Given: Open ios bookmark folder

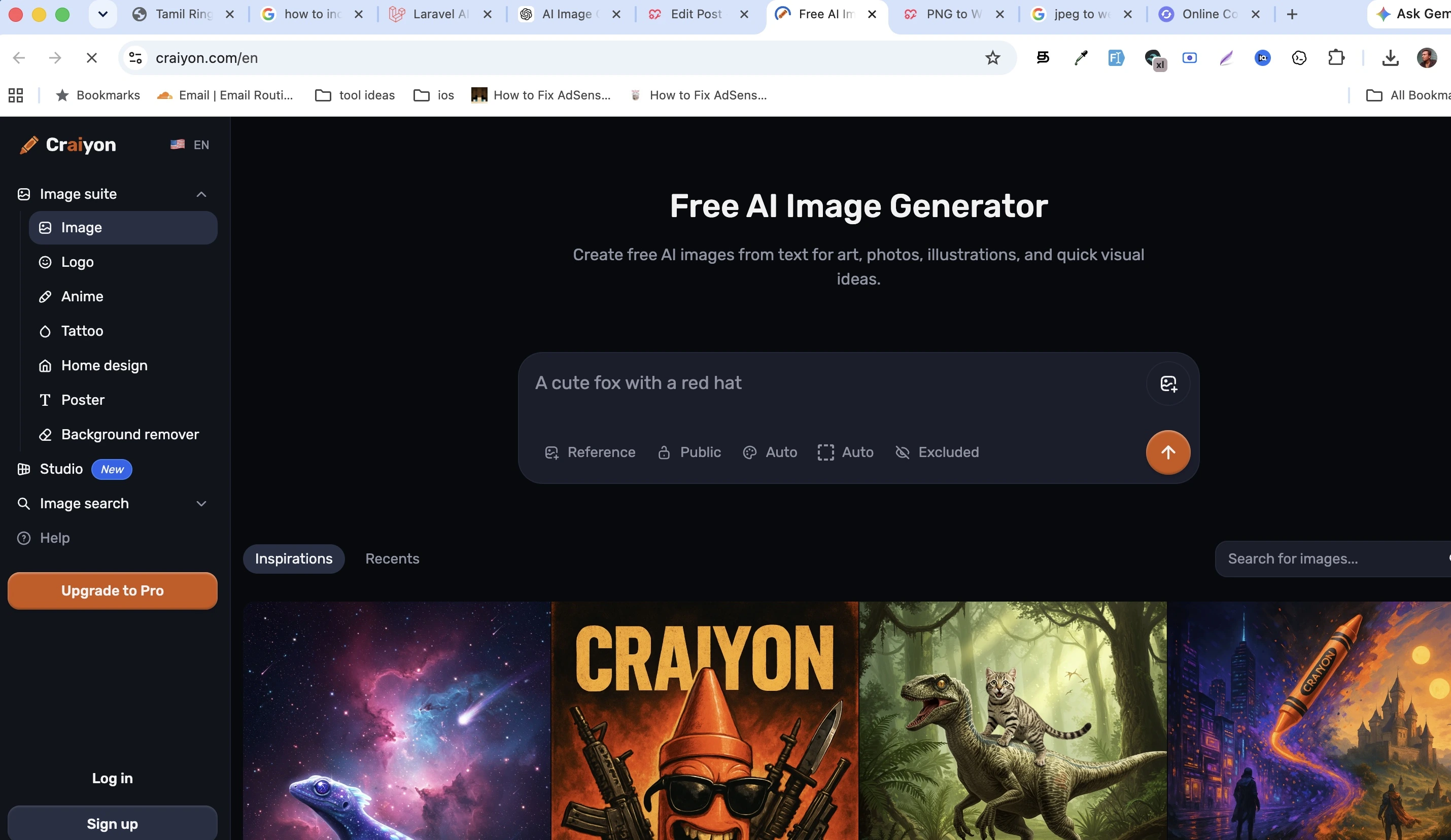Looking at the screenshot, I should pos(434,95).
